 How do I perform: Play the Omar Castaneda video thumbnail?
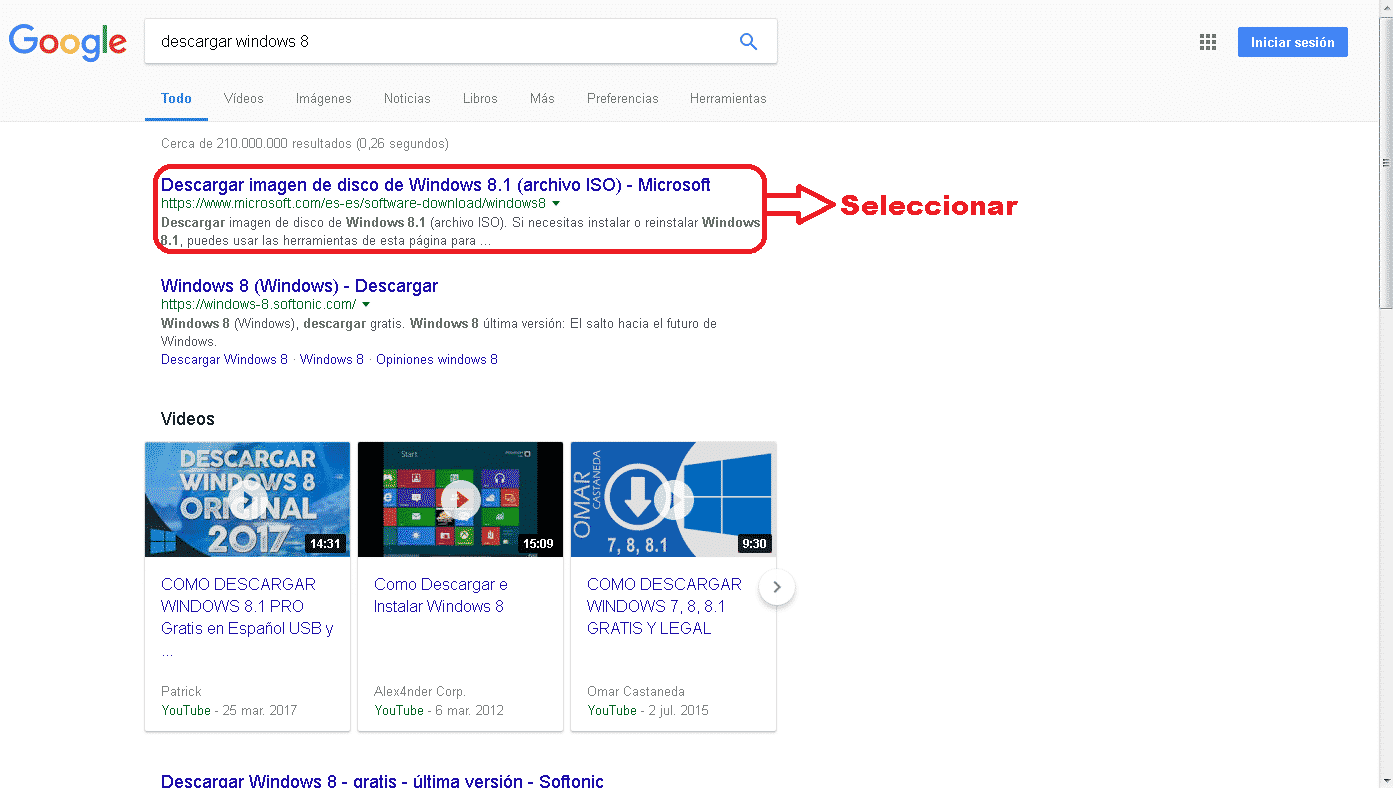click(x=673, y=499)
